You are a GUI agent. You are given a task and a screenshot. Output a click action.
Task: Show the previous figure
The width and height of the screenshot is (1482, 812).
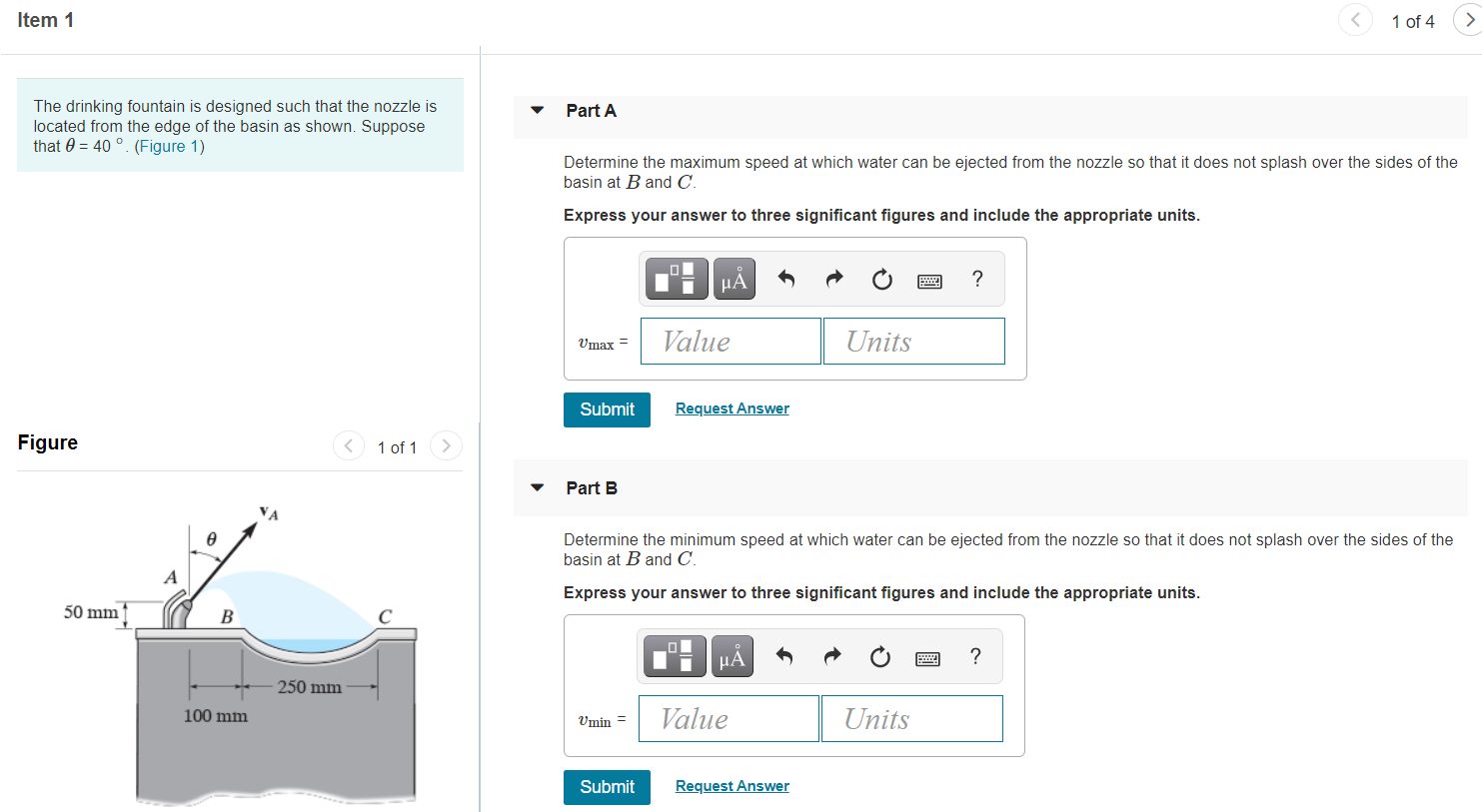point(348,445)
